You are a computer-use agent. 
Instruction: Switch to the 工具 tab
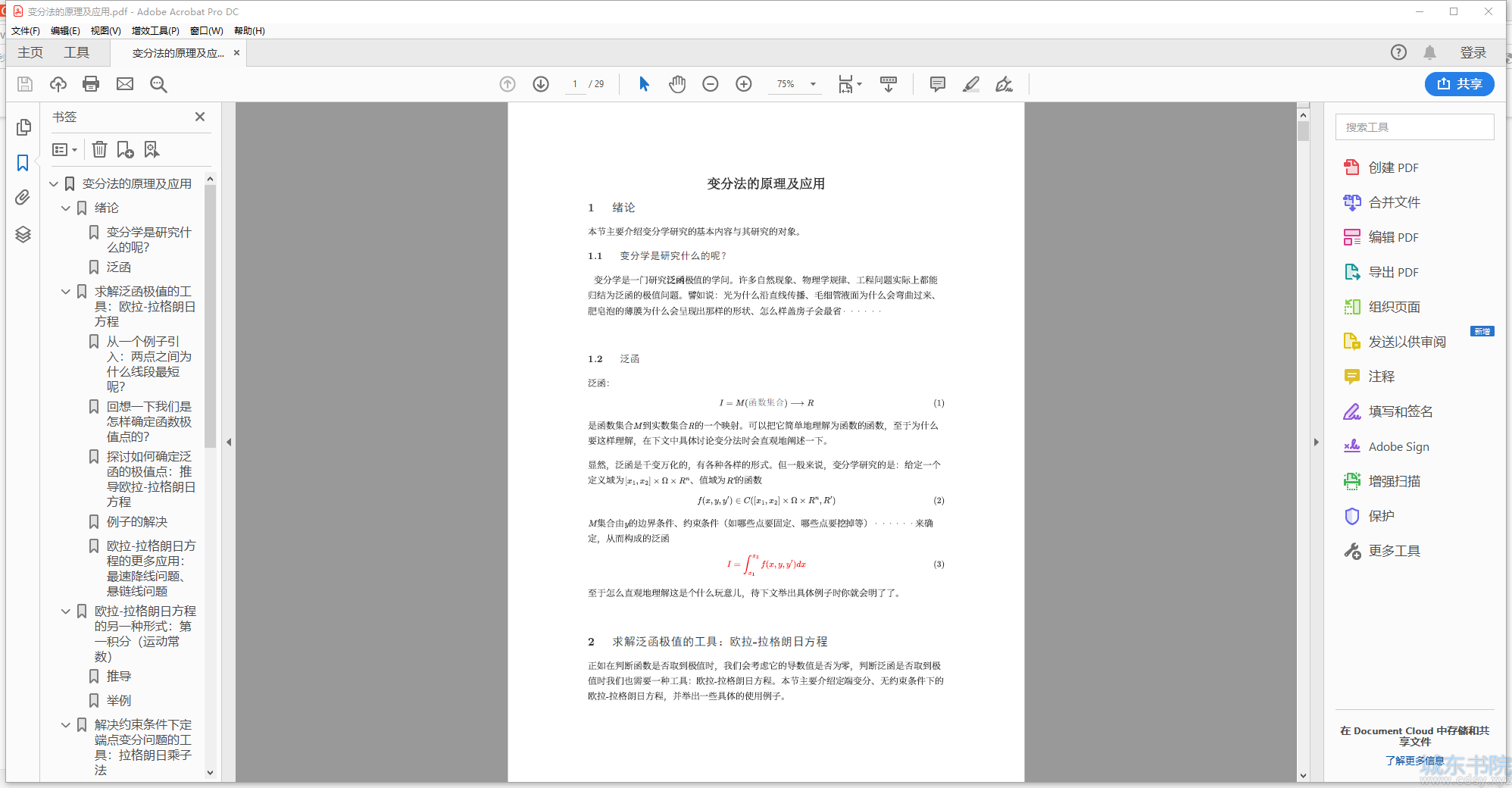[76, 52]
